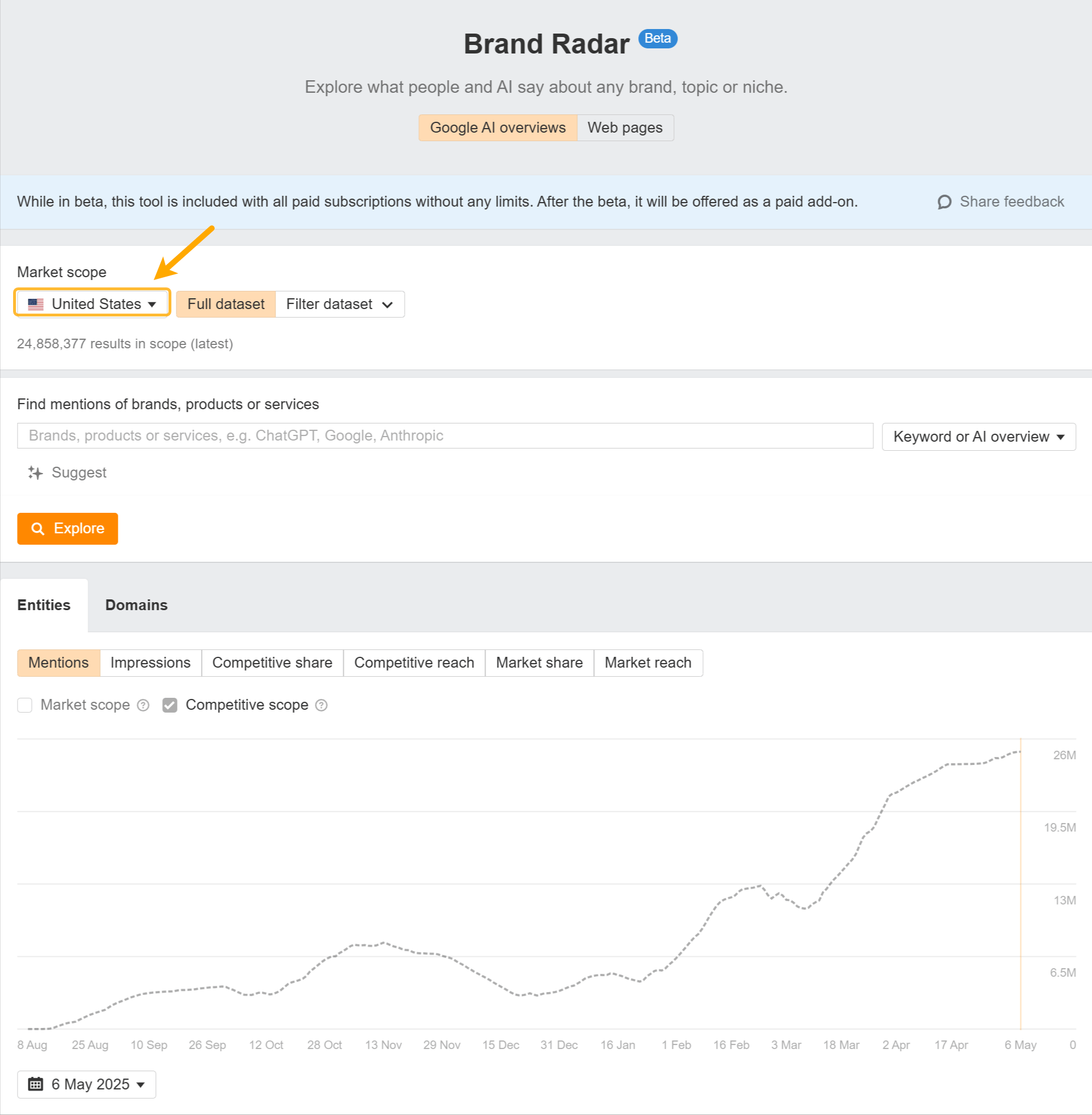
Task: Switch to Web pages mode
Action: [x=625, y=127]
